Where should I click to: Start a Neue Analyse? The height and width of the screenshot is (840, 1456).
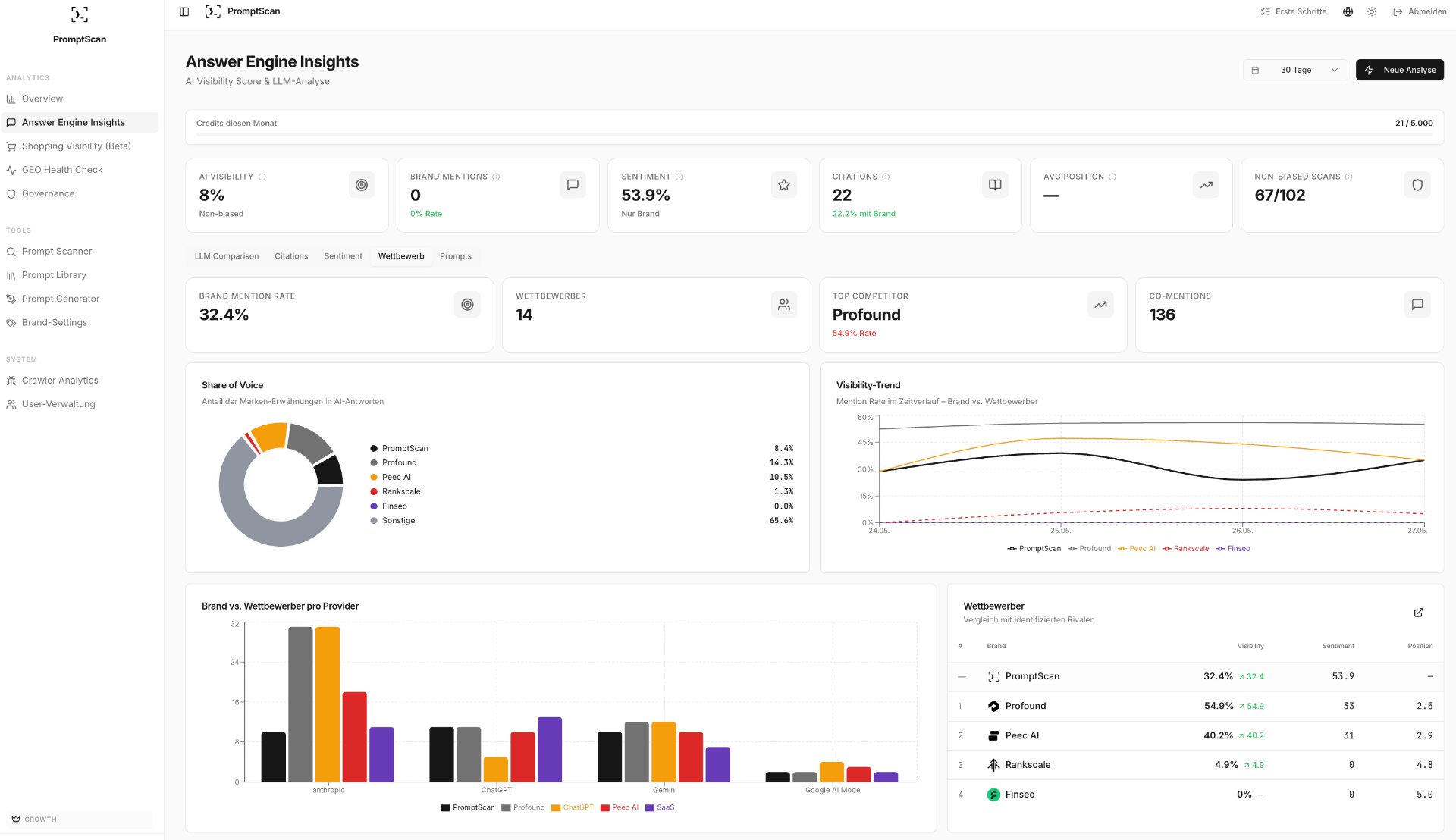[x=1399, y=70]
